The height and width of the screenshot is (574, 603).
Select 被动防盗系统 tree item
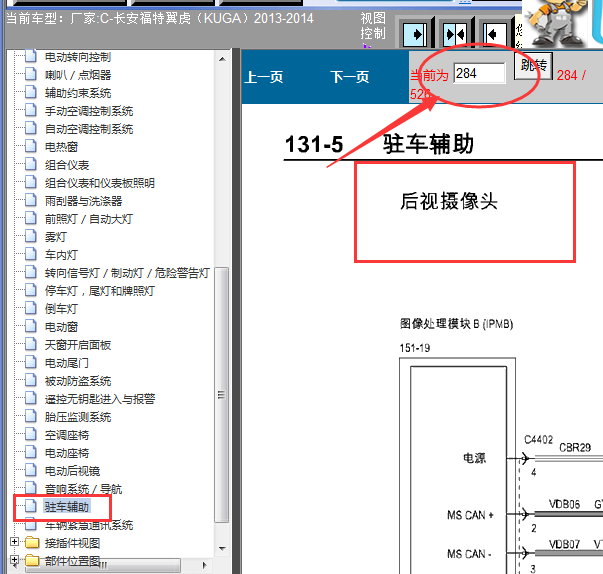coord(78,381)
